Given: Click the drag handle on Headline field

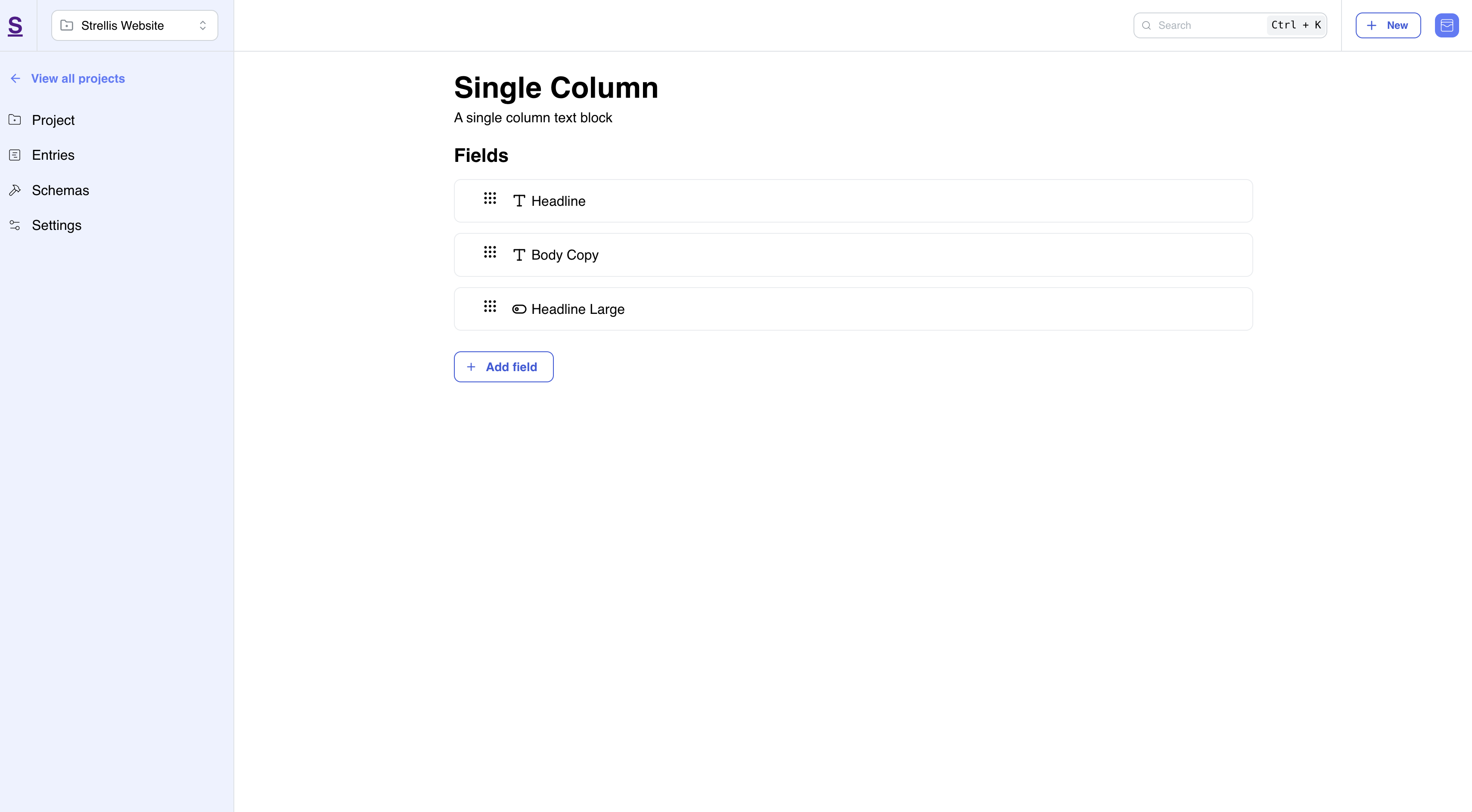Looking at the screenshot, I should (490, 198).
